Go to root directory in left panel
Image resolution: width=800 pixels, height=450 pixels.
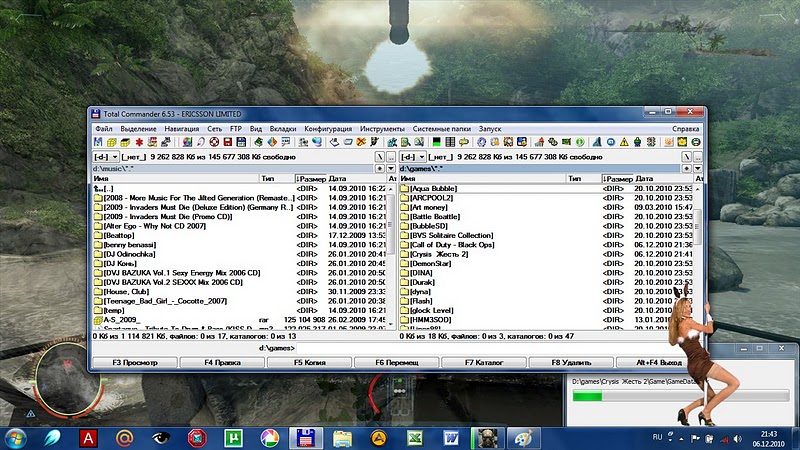click(x=379, y=157)
